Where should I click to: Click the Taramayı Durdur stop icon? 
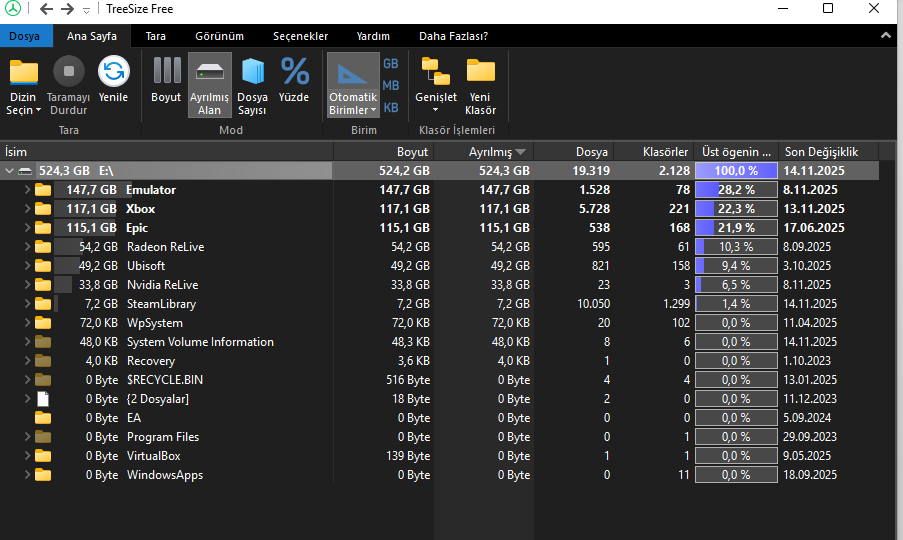tap(69, 71)
